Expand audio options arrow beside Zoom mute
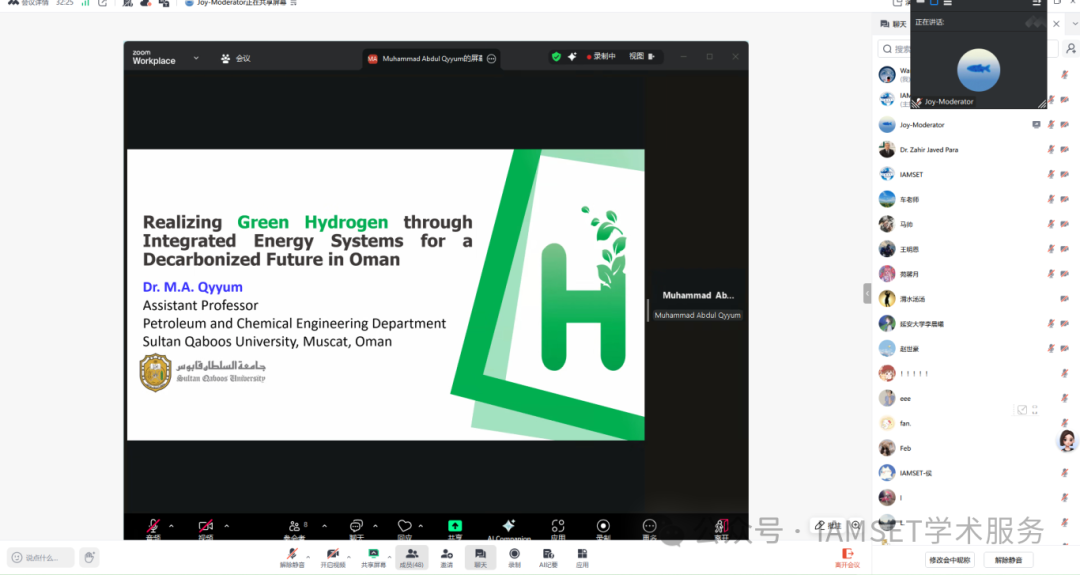This screenshot has height=575, width=1080. click(171, 526)
